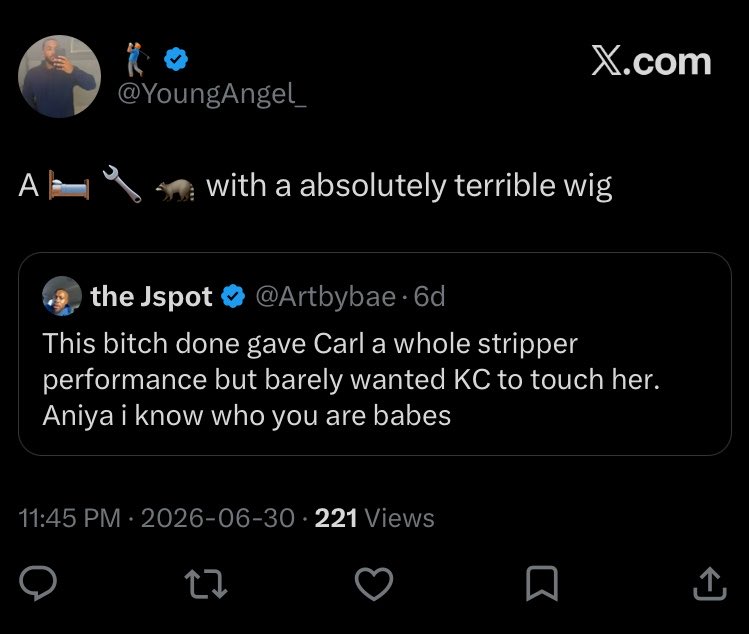749x634 pixels.
Task: Bookmark this post
Action: (542, 583)
